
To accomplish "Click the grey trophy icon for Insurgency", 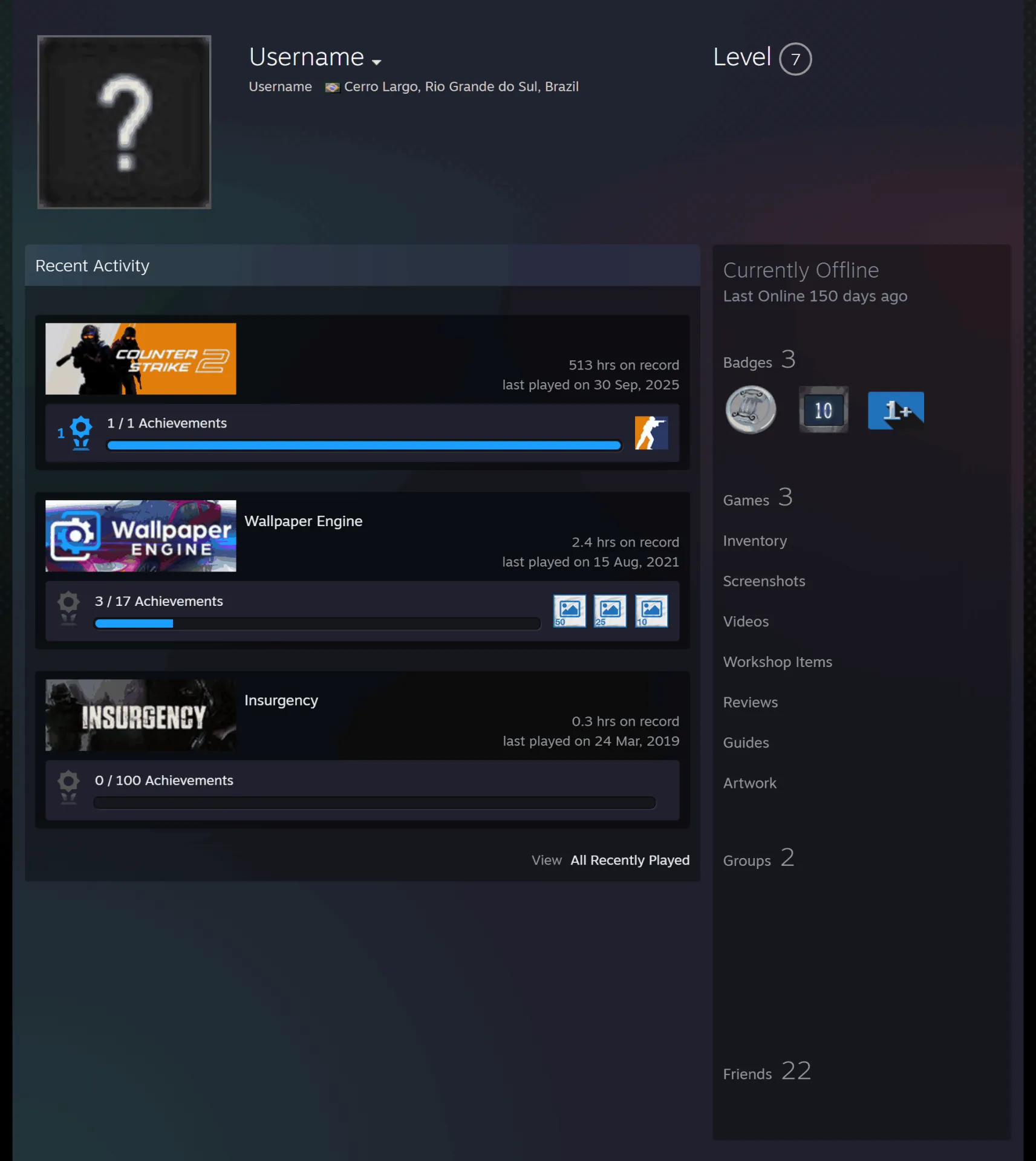I will 68,787.
